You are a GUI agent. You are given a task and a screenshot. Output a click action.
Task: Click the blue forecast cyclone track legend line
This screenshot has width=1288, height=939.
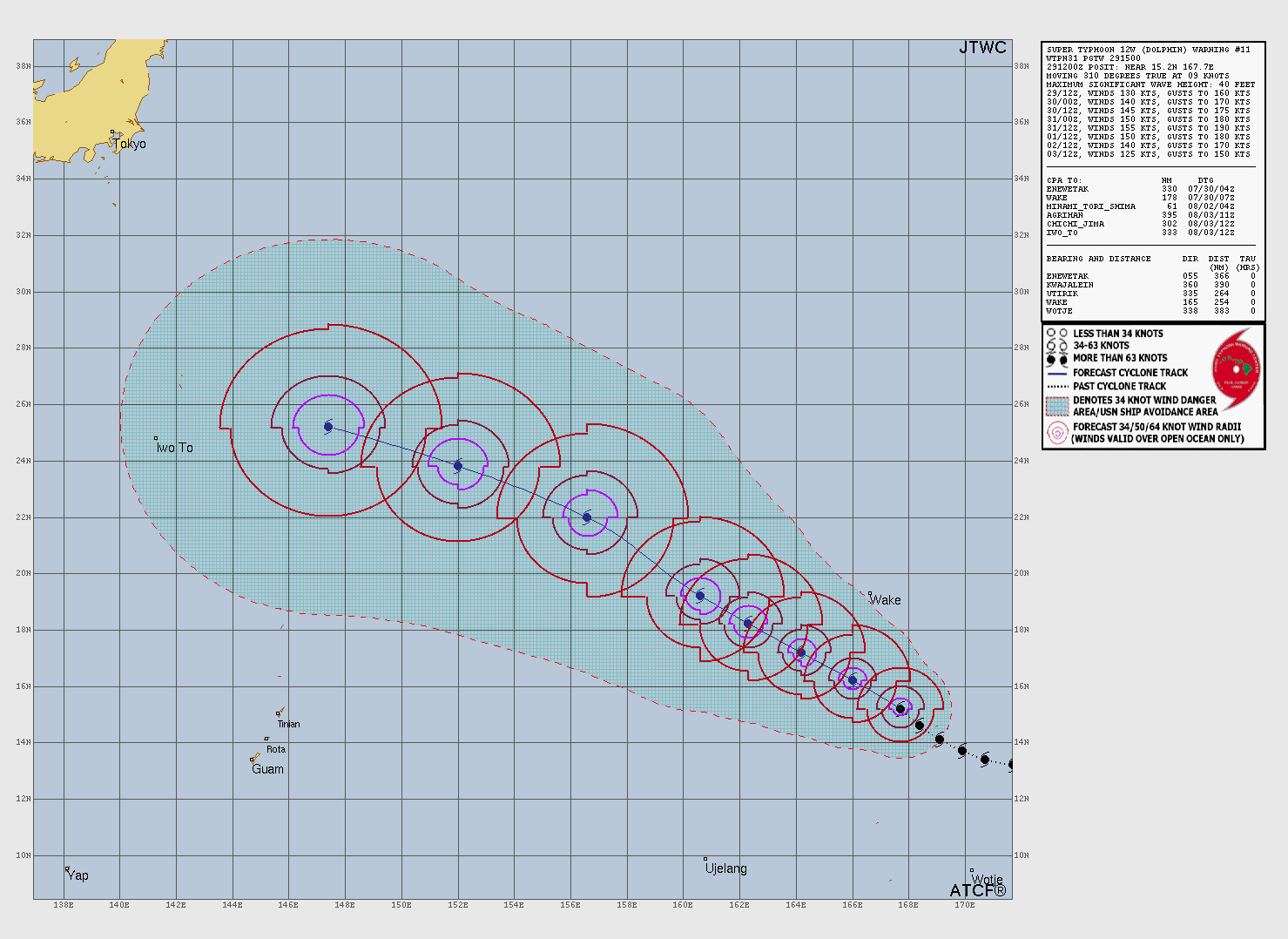(1057, 373)
